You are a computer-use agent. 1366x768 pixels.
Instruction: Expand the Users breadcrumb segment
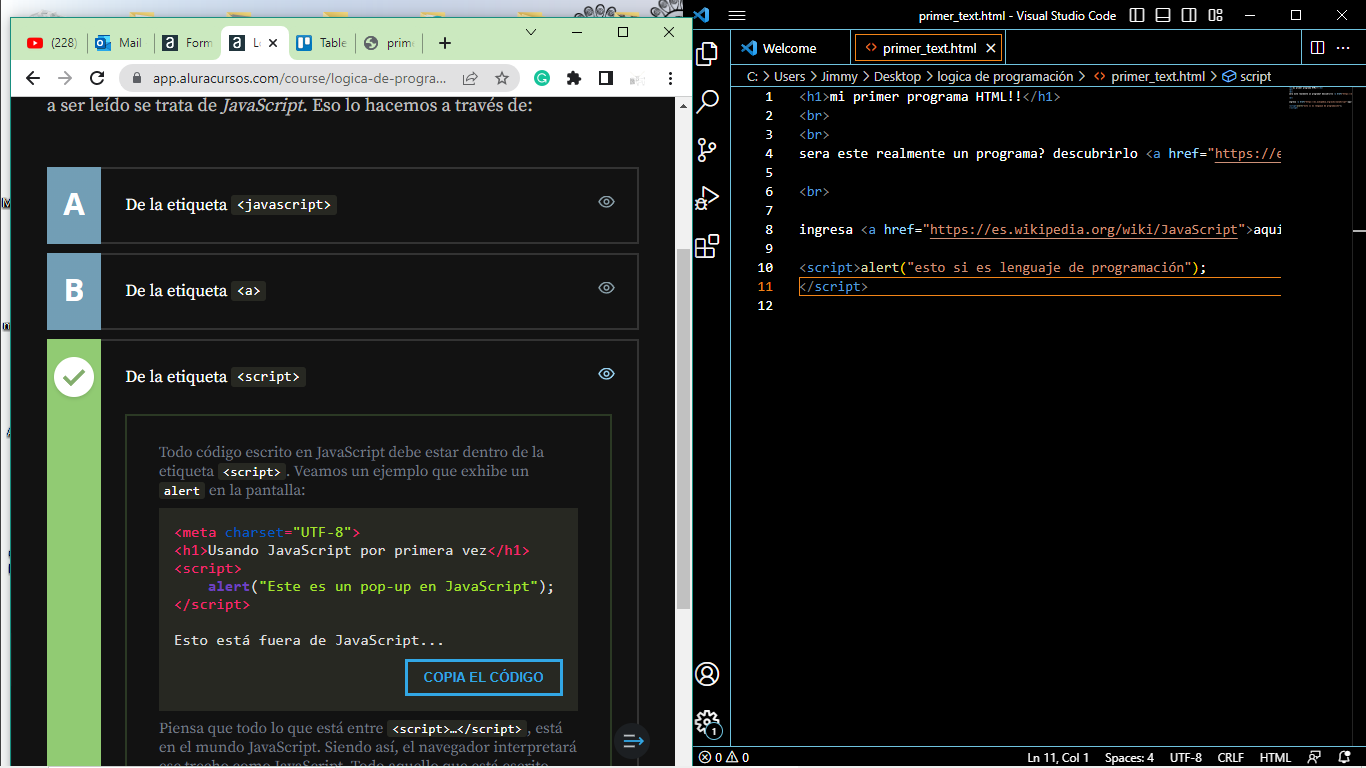[x=789, y=76]
